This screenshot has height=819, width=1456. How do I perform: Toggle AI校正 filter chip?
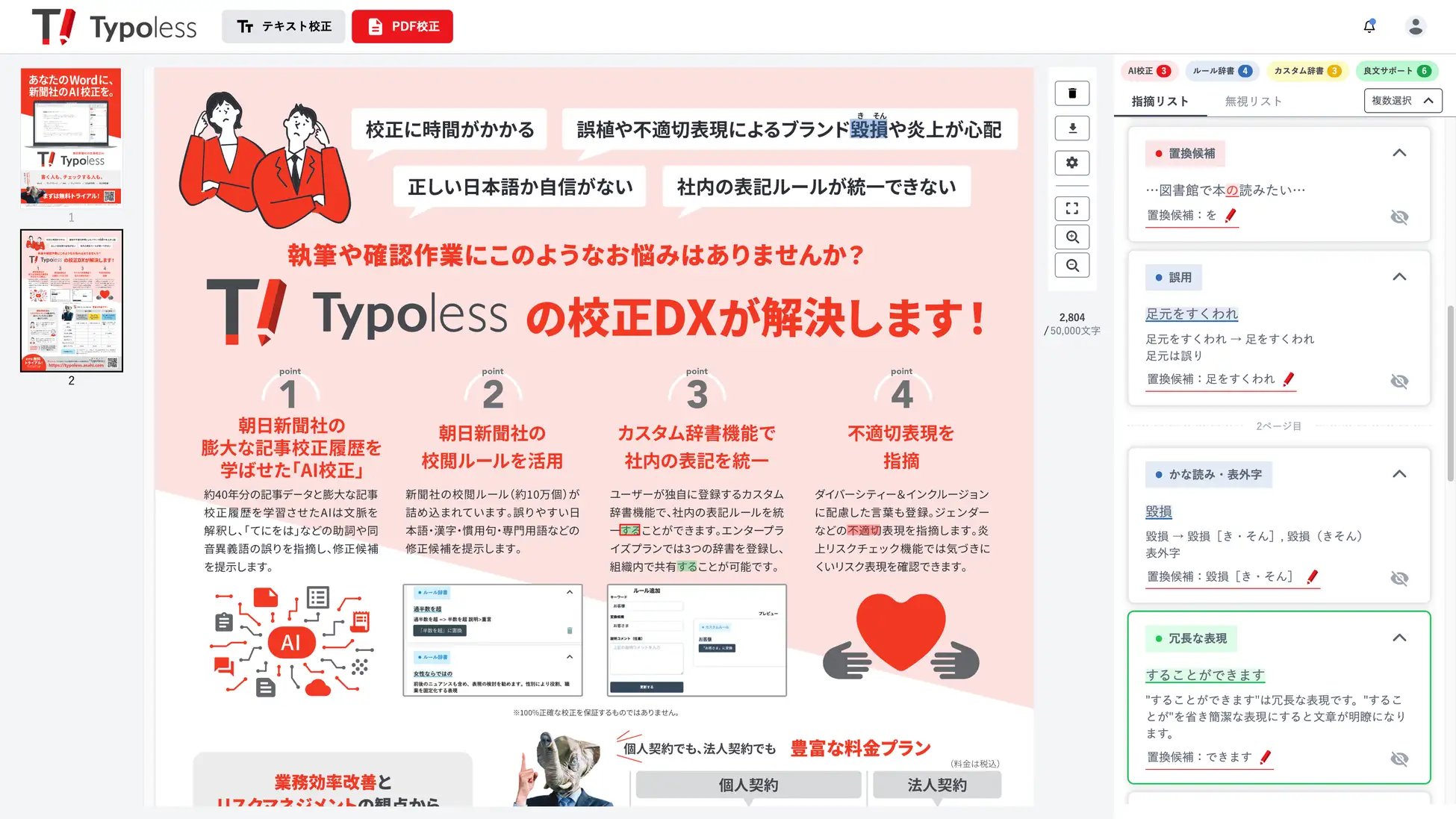[x=1148, y=71]
